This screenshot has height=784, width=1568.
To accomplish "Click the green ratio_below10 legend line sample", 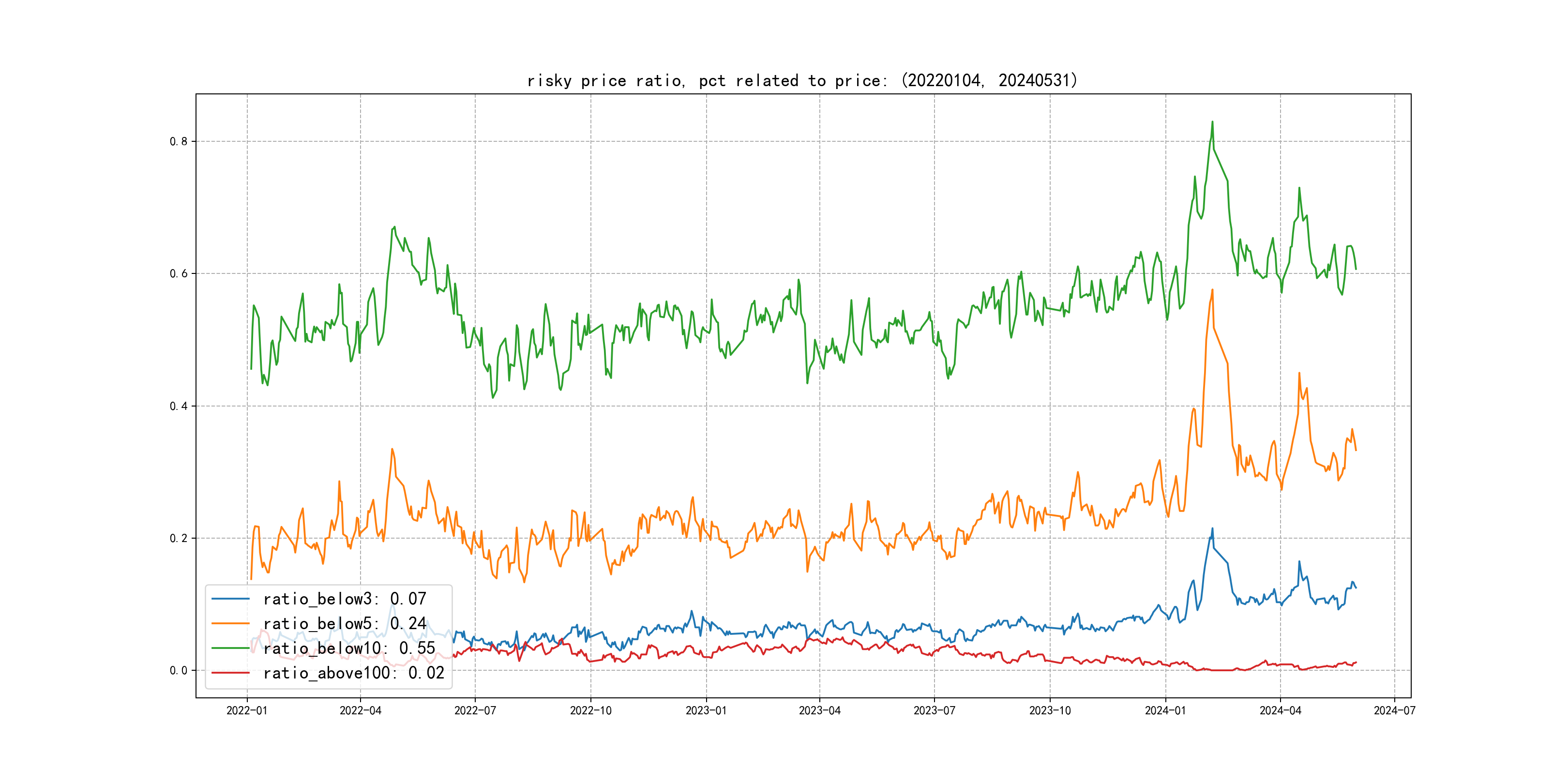I will pos(230,648).
